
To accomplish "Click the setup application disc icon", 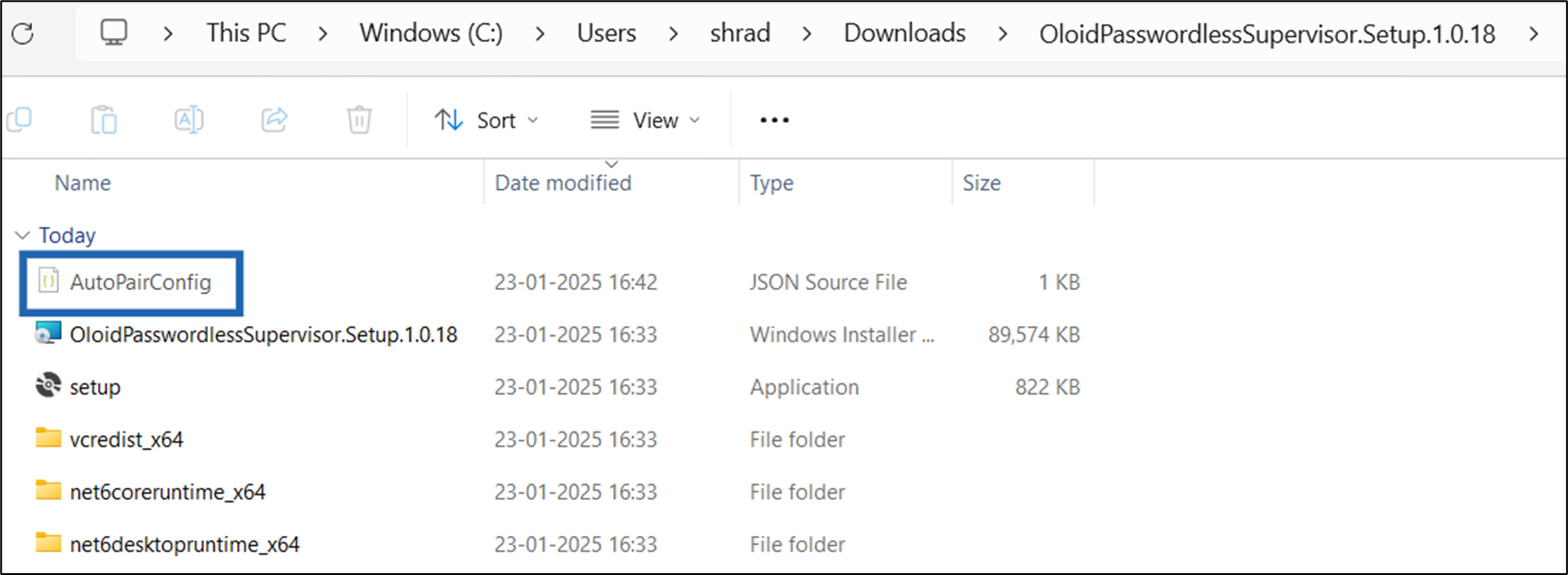I will (x=48, y=386).
